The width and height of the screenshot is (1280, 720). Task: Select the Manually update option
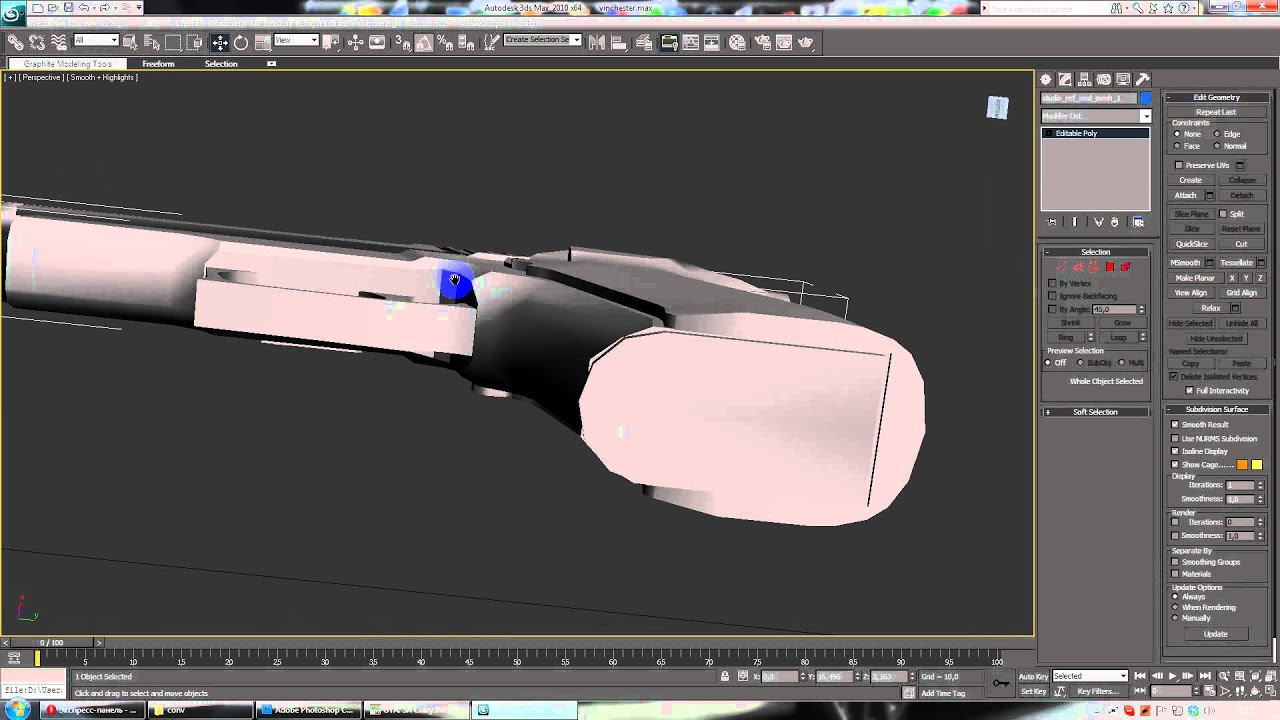coord(1175,618)
